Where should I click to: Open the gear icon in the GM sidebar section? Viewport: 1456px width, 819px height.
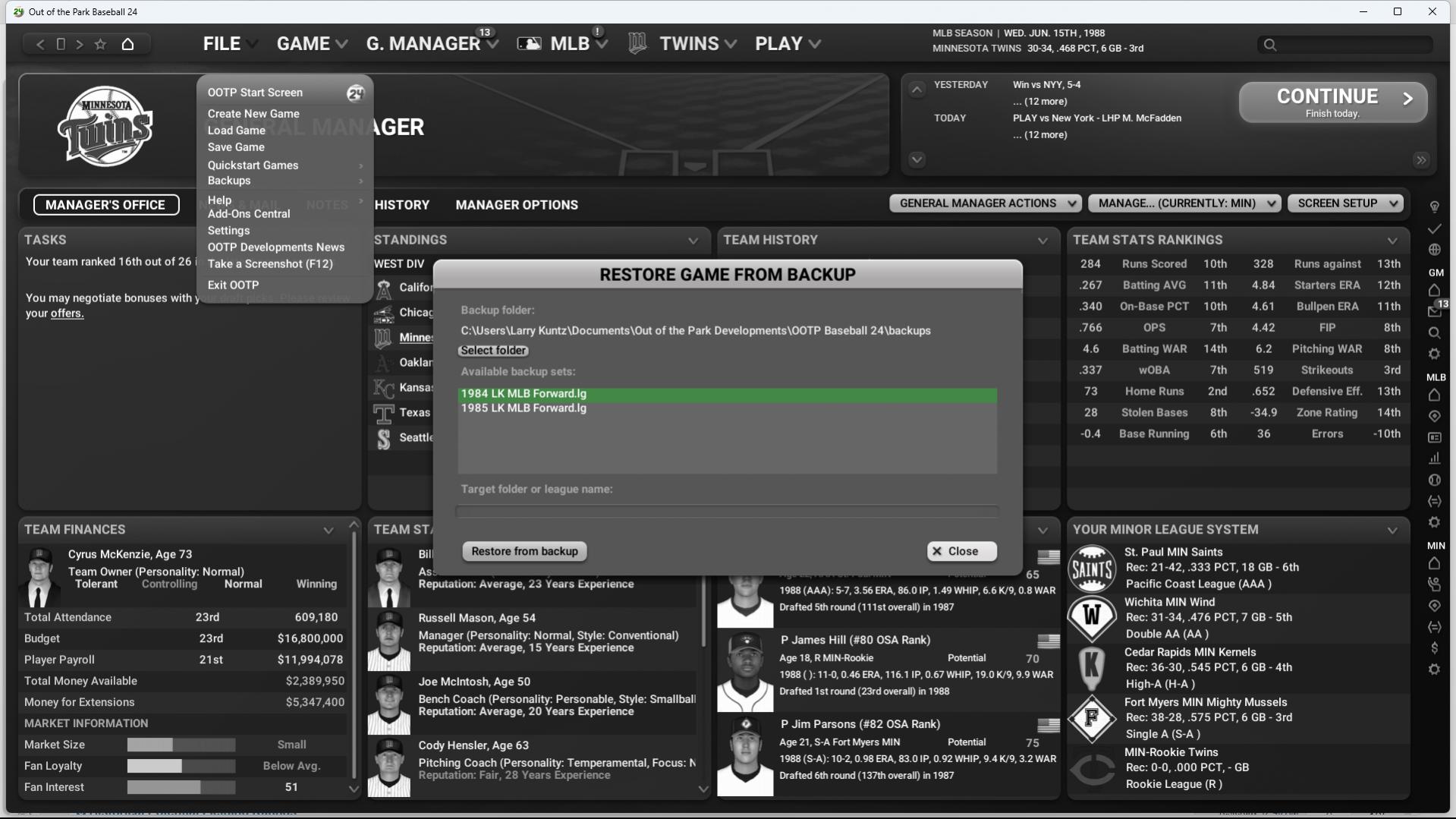[x=1434, y=354]
